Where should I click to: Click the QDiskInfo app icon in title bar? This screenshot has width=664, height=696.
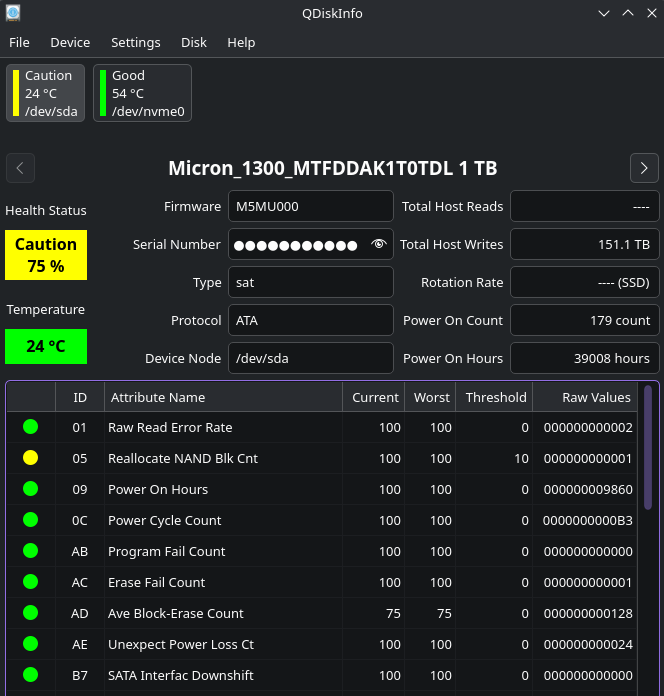(12, 13)
